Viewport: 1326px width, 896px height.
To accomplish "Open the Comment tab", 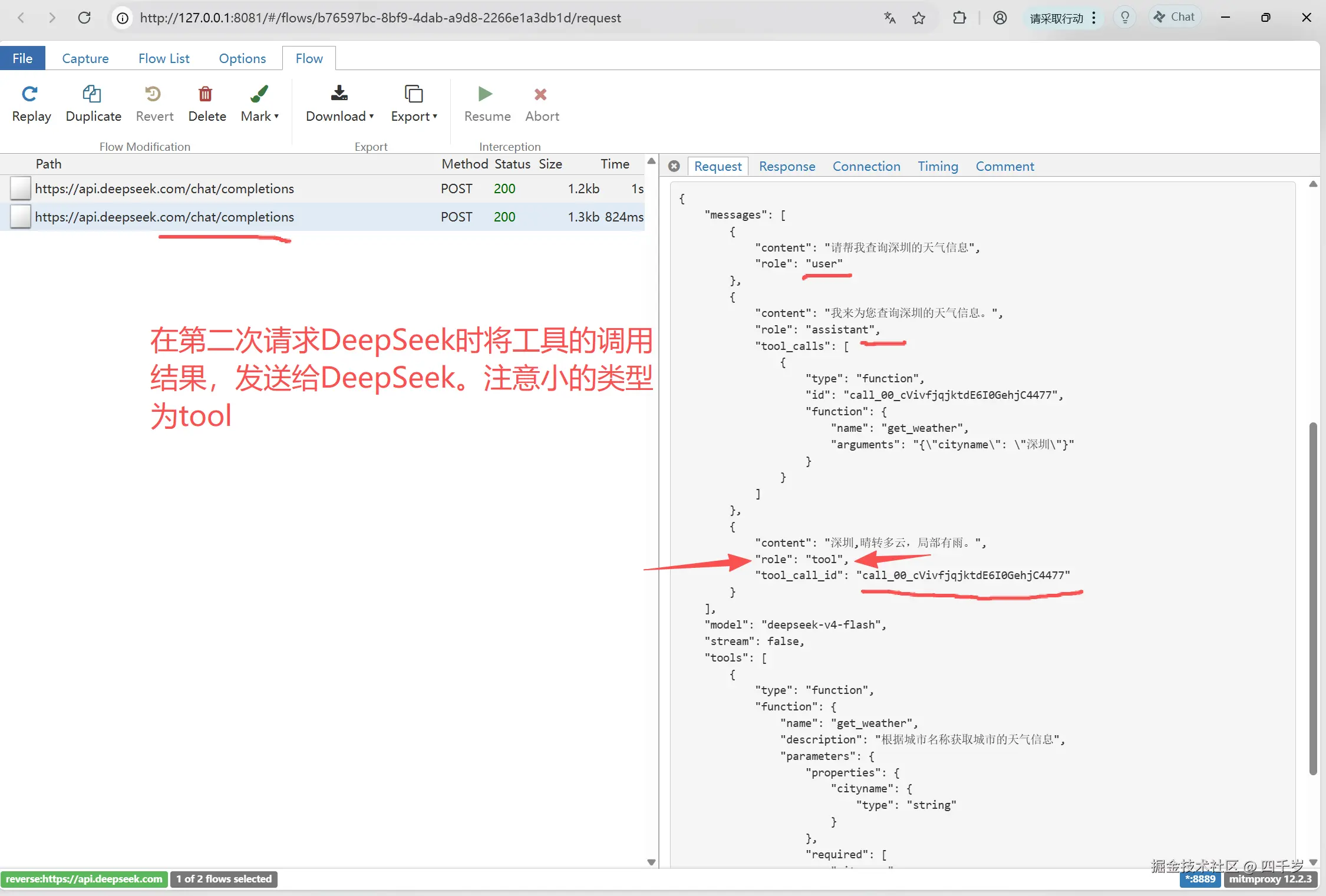I will [x=1005, y=167].
